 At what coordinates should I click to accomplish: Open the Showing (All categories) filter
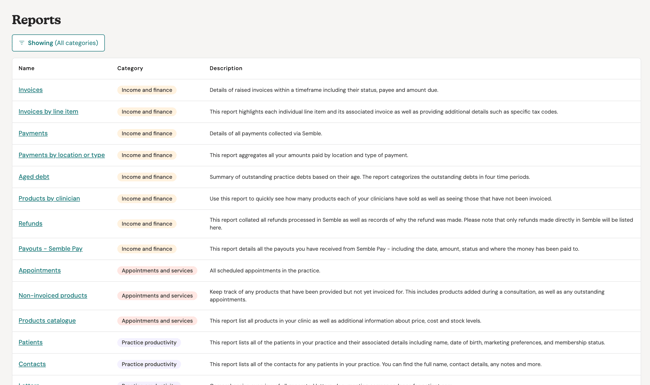tap(58, 43)
